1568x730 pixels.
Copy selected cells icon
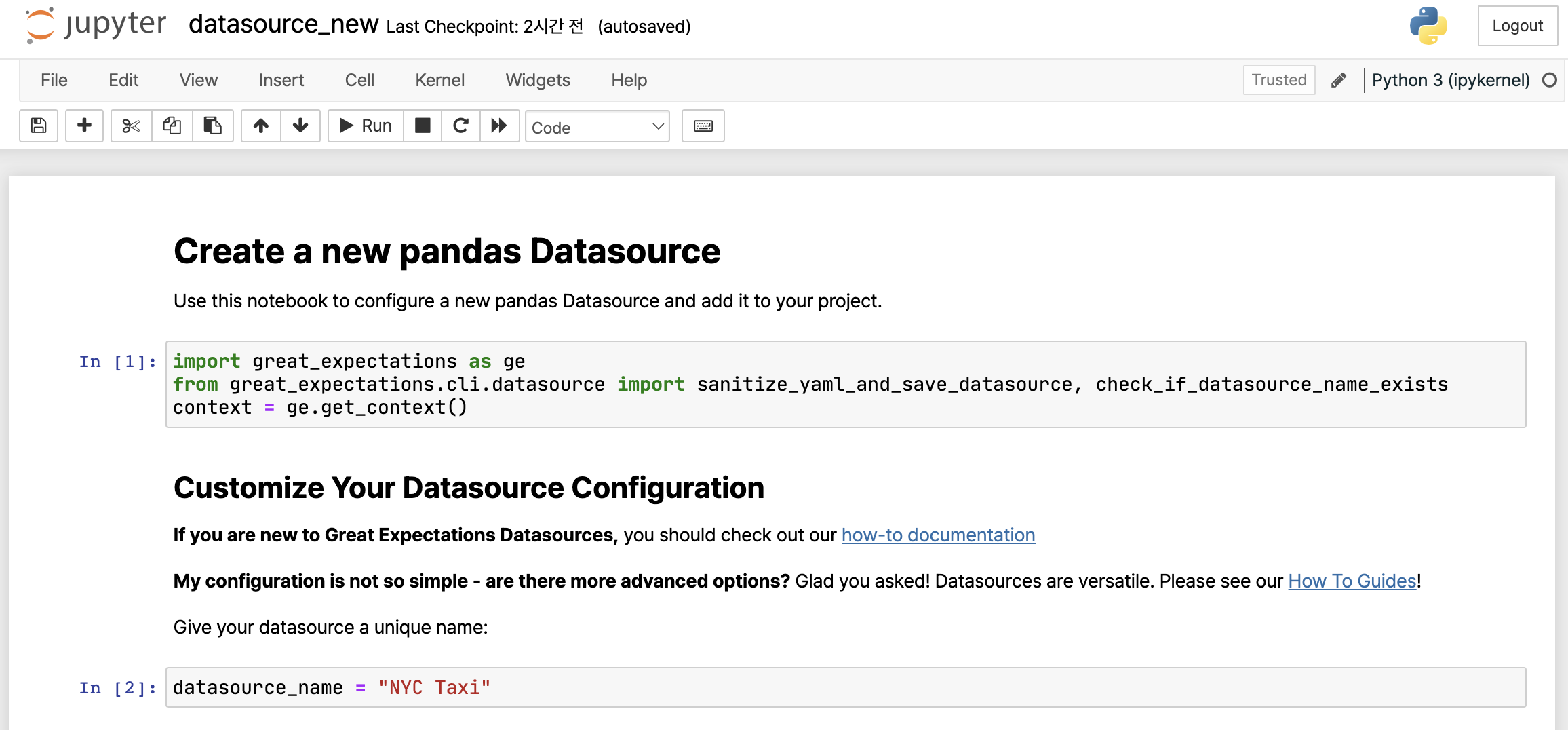172,126
